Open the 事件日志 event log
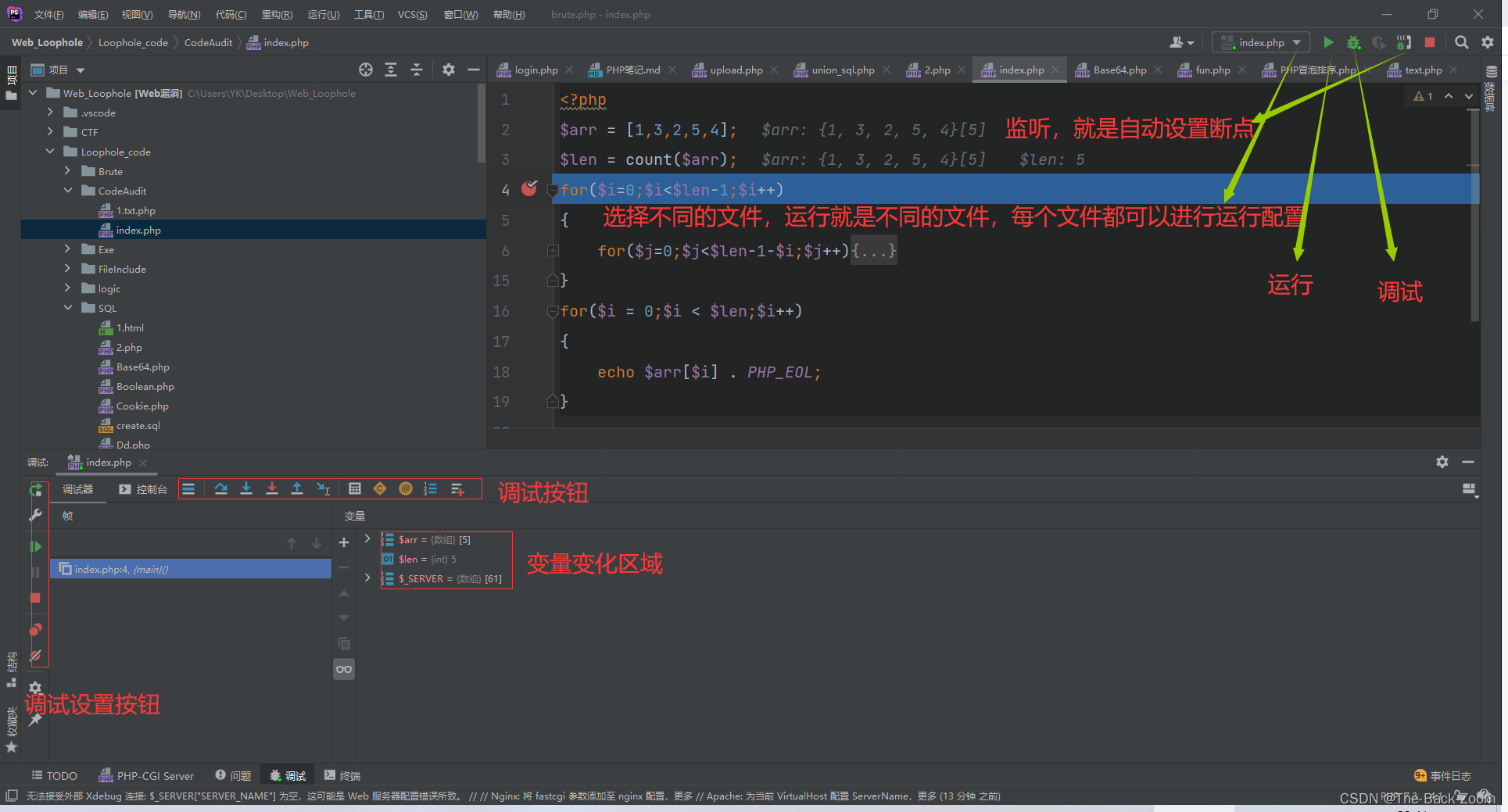This screenshot has height=812, width=1508. tap(1443, 775)
